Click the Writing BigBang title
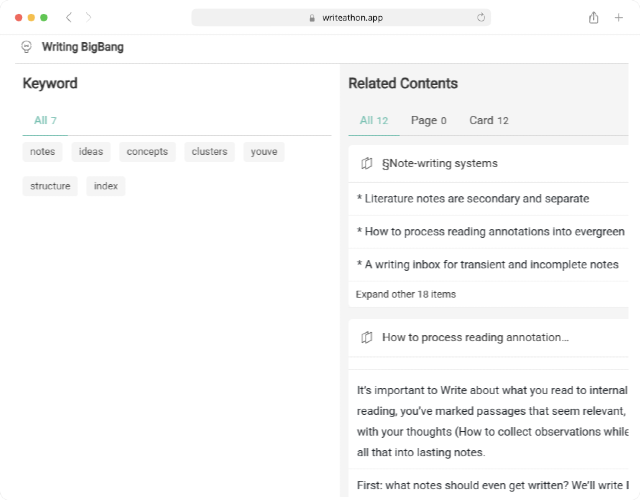Image resolution: width=640 pixels, height=500 pixels. pos(83,47)
